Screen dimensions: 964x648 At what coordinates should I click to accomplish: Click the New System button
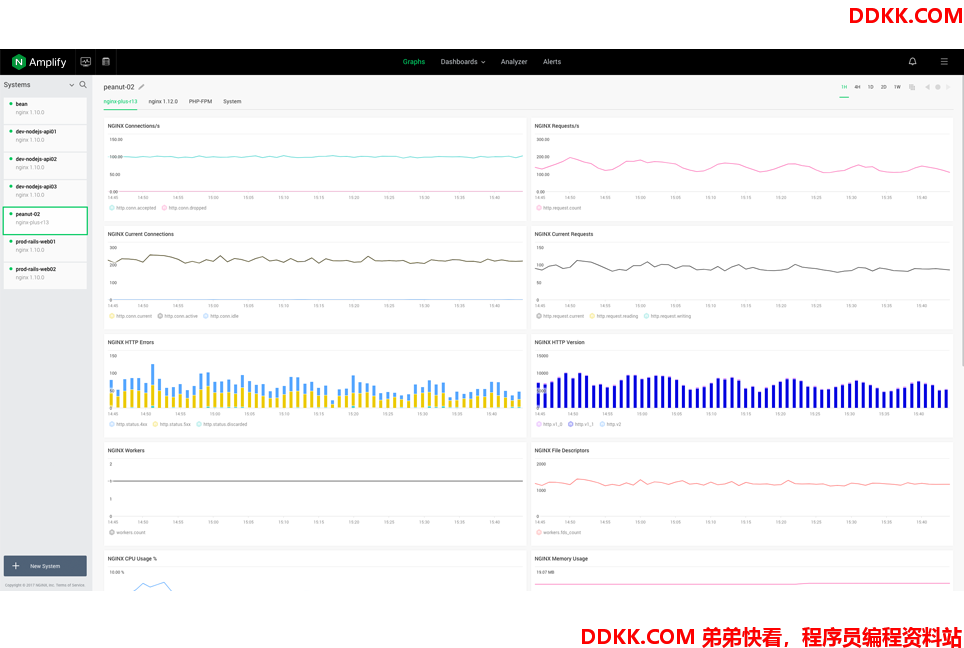pos(45,566)
